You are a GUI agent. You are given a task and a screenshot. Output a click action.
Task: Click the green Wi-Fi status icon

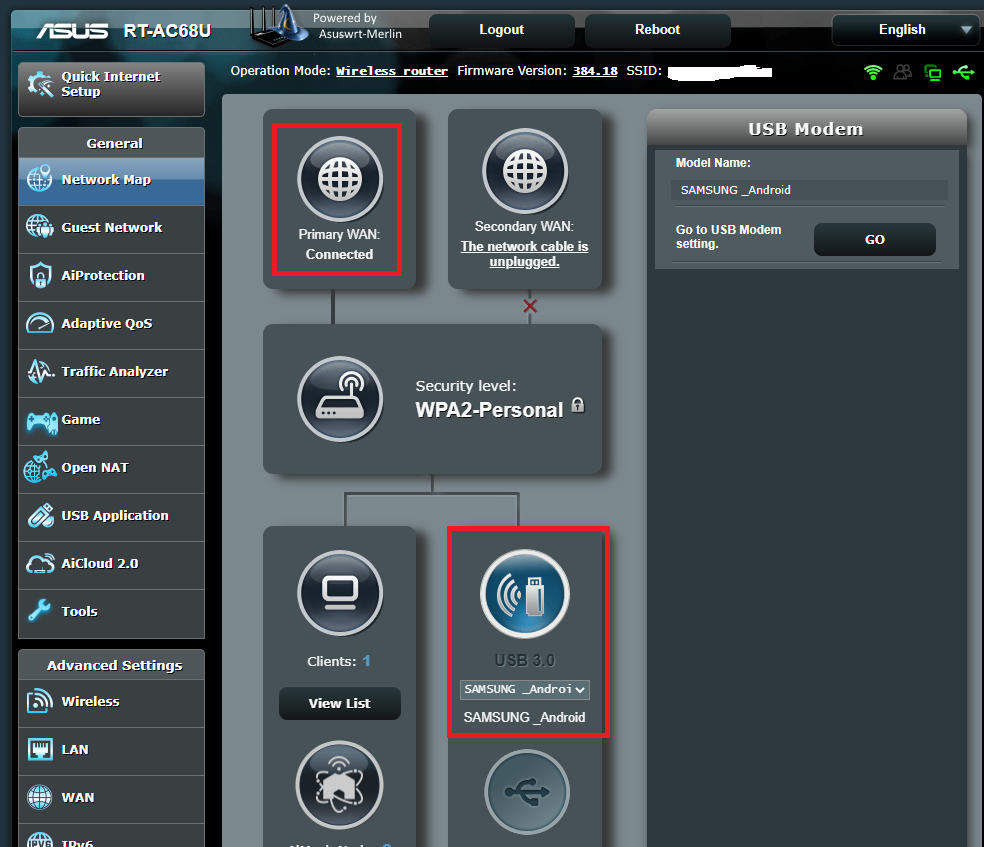873,72
